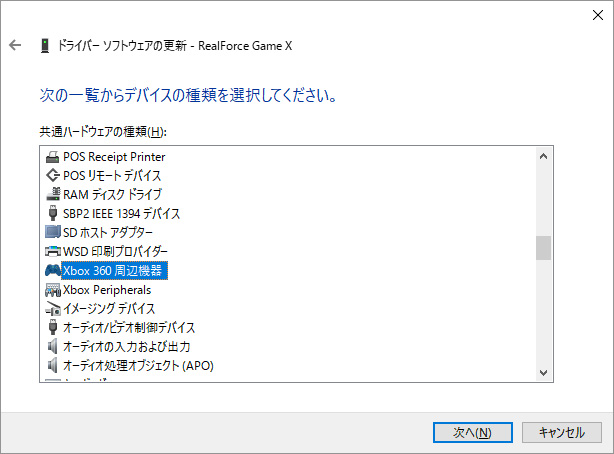The height and width of the screenshot is (454, 614).
Task: Click the list scrollbar down arrow
Action: (544, 372)
